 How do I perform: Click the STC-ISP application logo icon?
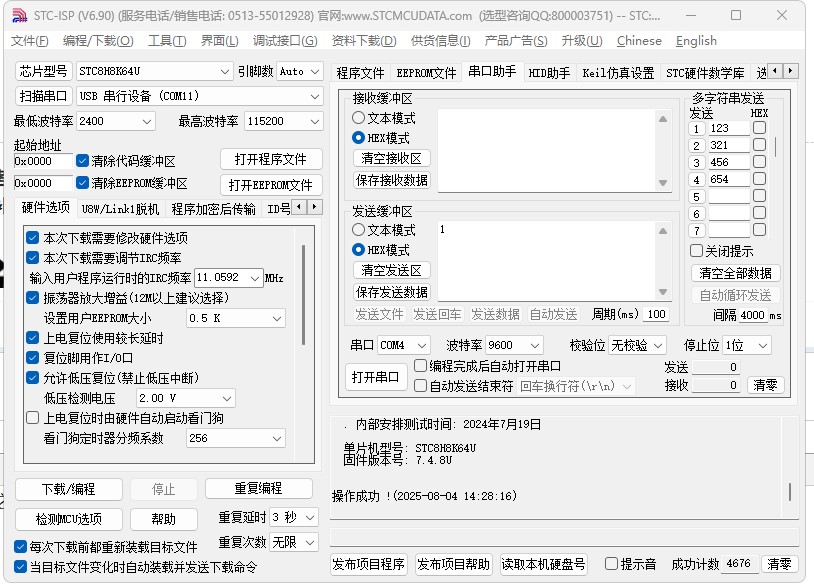coord(19,16)
